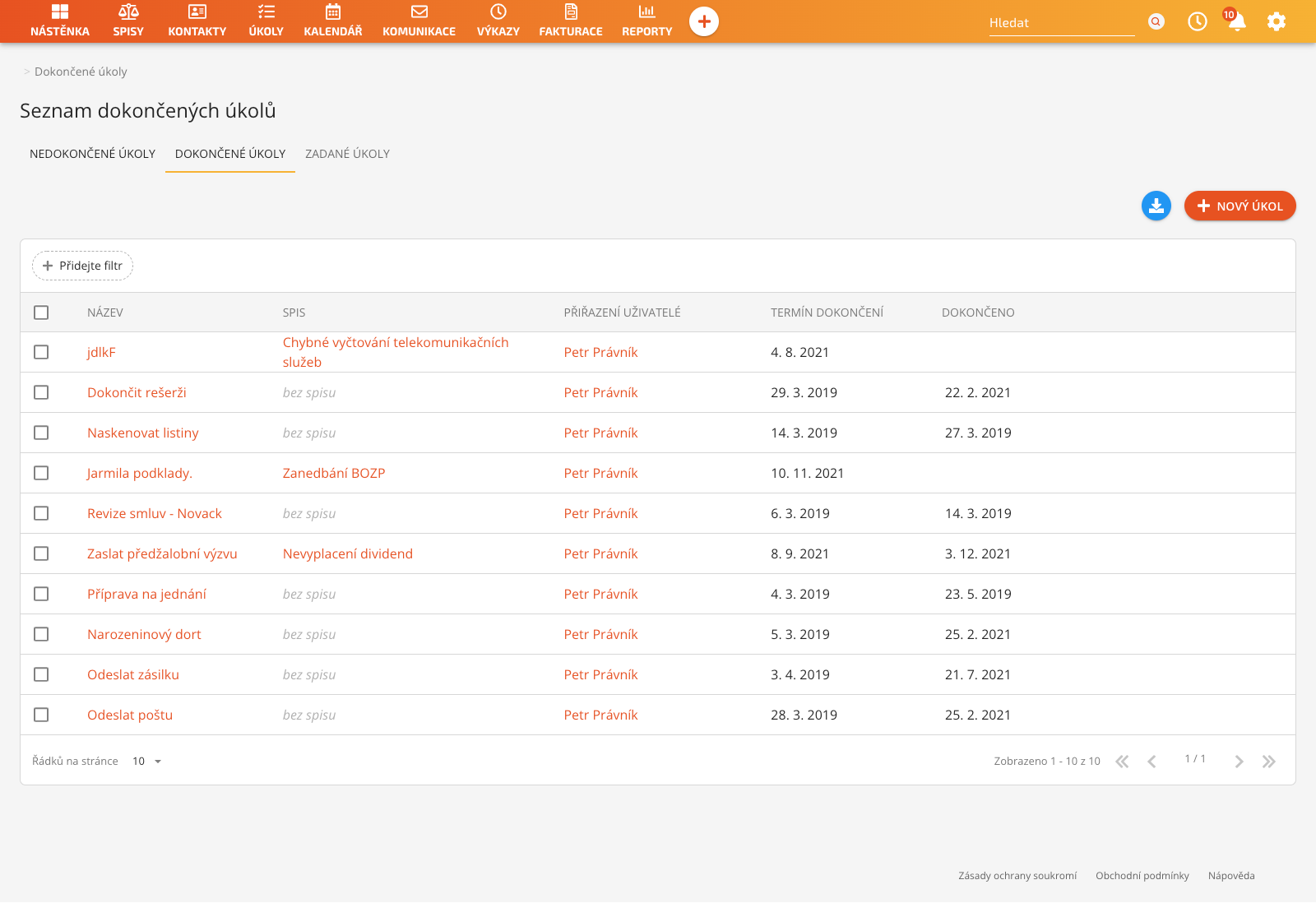Open Spisy scales icon
This screenshot has height=903, width=1316.
click(128, 12)
